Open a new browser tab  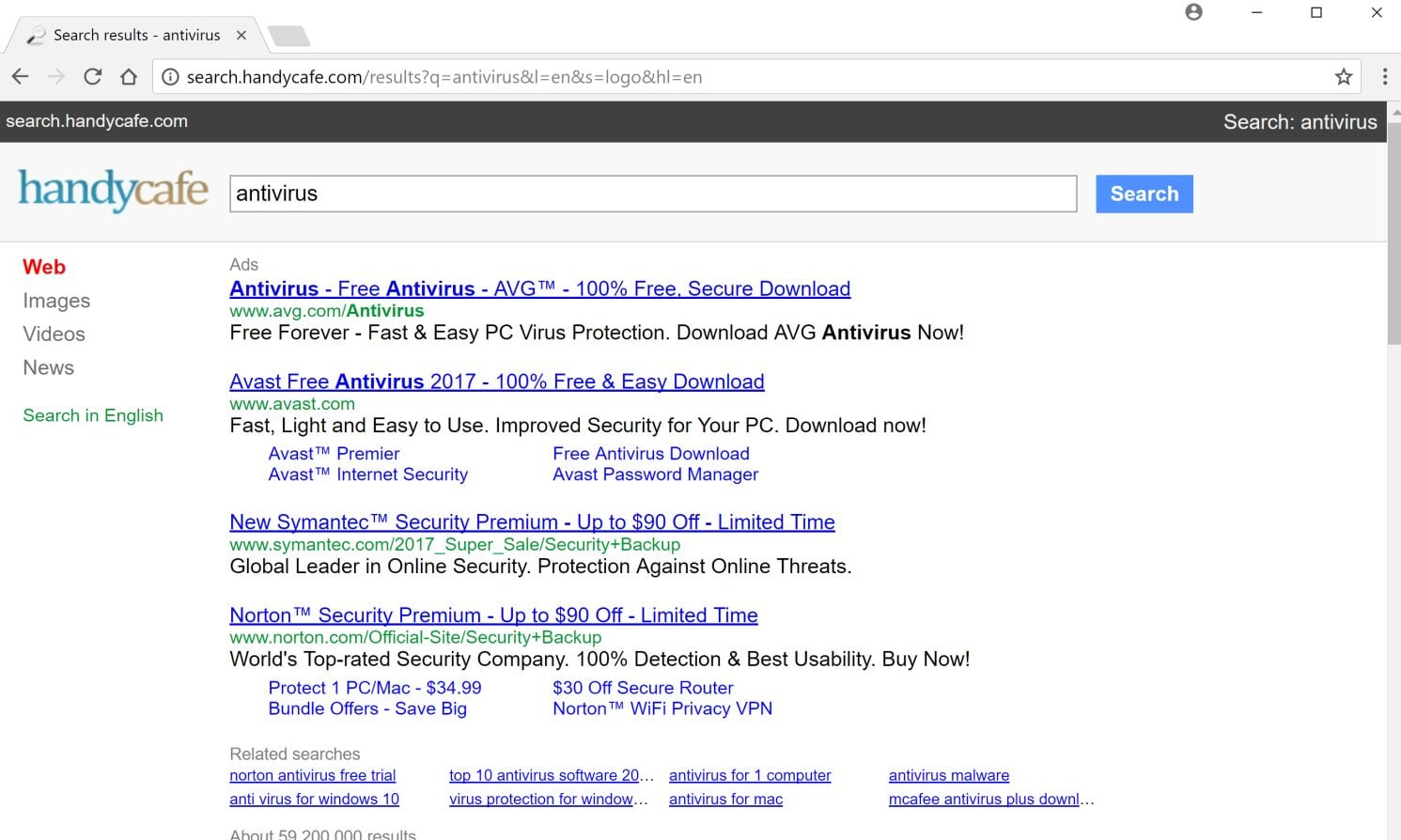coord(288,37)
